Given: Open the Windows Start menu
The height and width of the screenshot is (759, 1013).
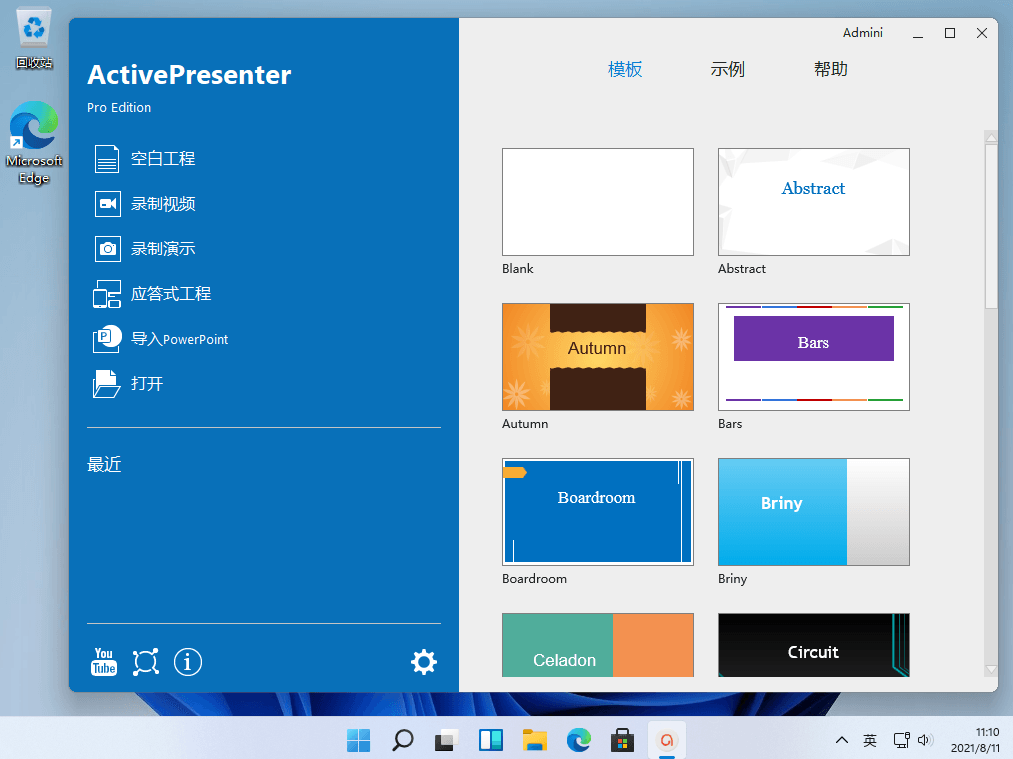Looking at the screenshot, I should tap(359, 740).
